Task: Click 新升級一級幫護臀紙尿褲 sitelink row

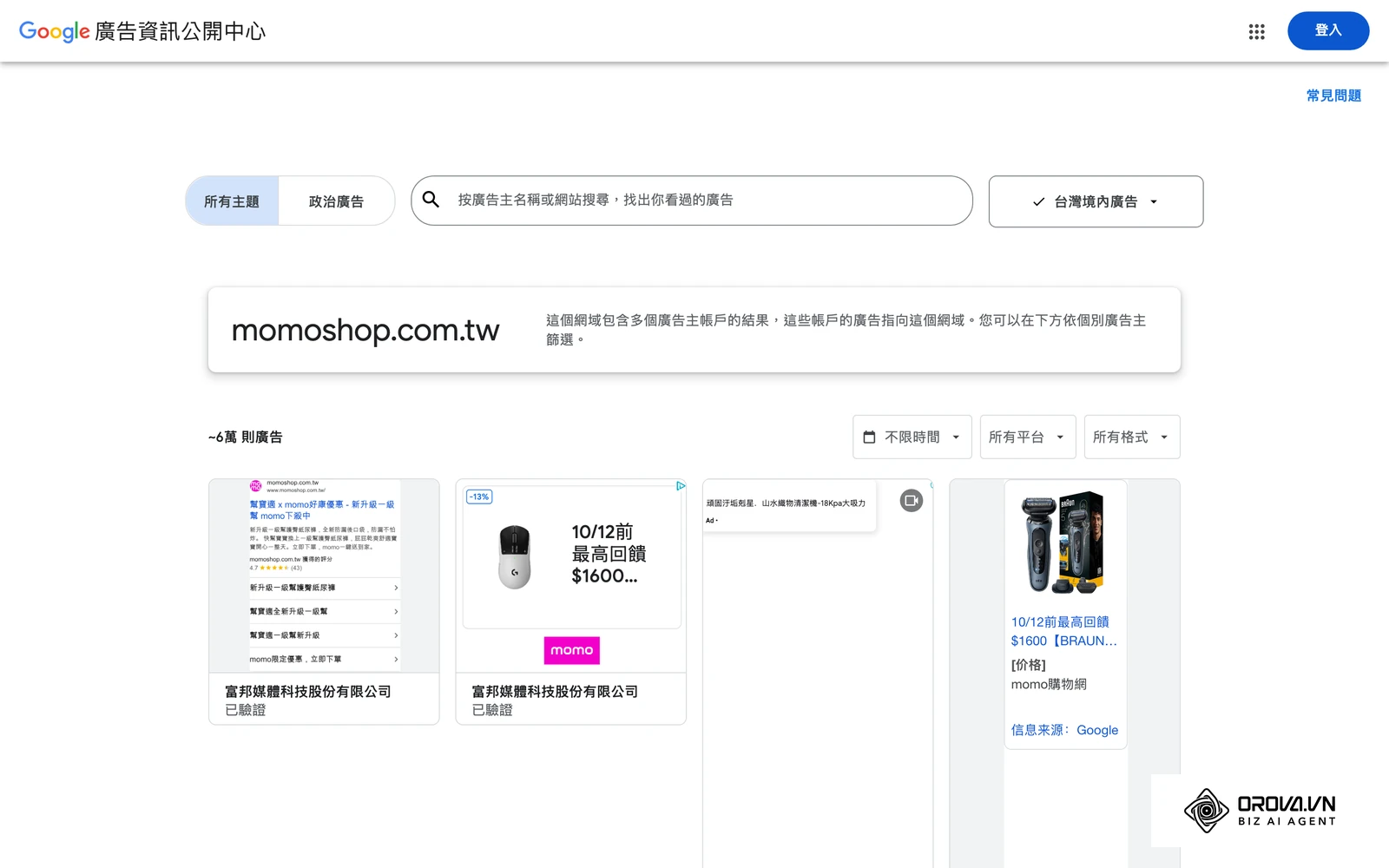Action: (x=324, y=588)
